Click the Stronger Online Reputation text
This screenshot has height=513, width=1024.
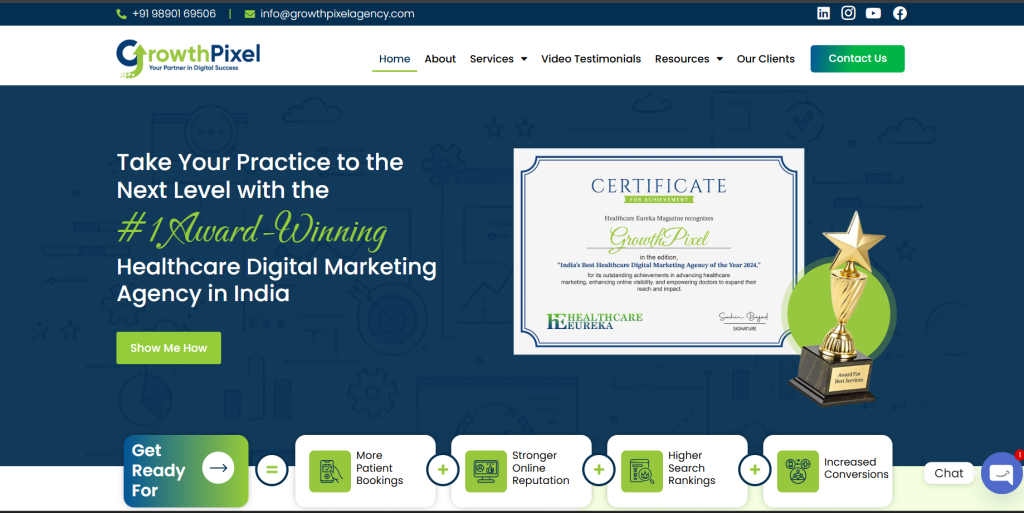click(x=541, y=468)
